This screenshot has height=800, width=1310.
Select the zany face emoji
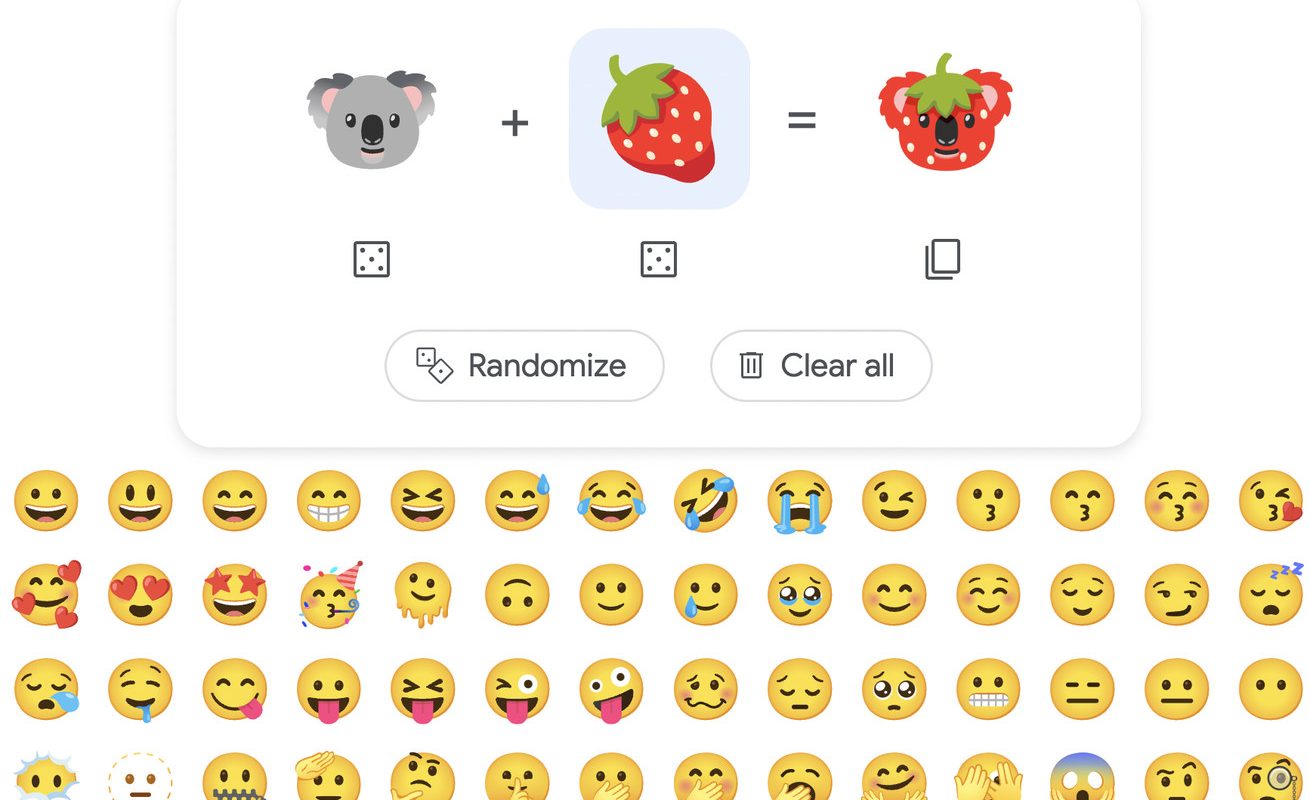click(612, 690)
